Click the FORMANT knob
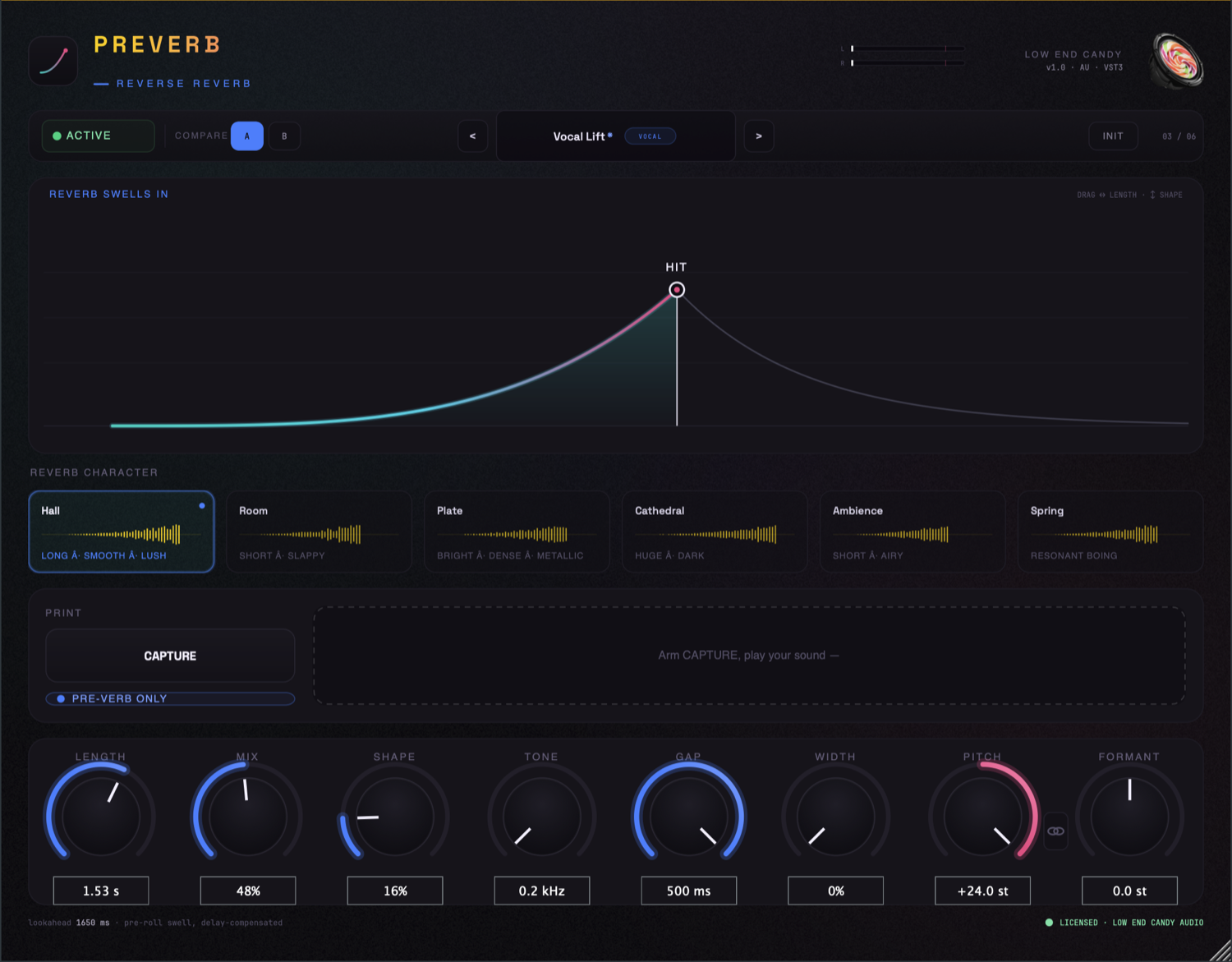The width and height of the screenshot is (1232, 962). coord(1130,817)
